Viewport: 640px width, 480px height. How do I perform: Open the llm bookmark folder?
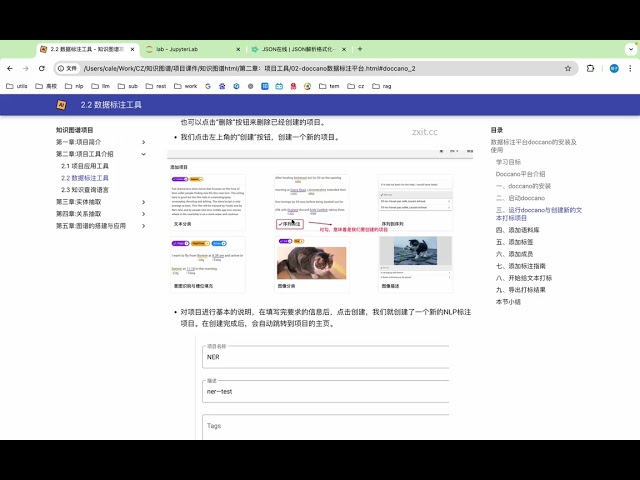101,86
